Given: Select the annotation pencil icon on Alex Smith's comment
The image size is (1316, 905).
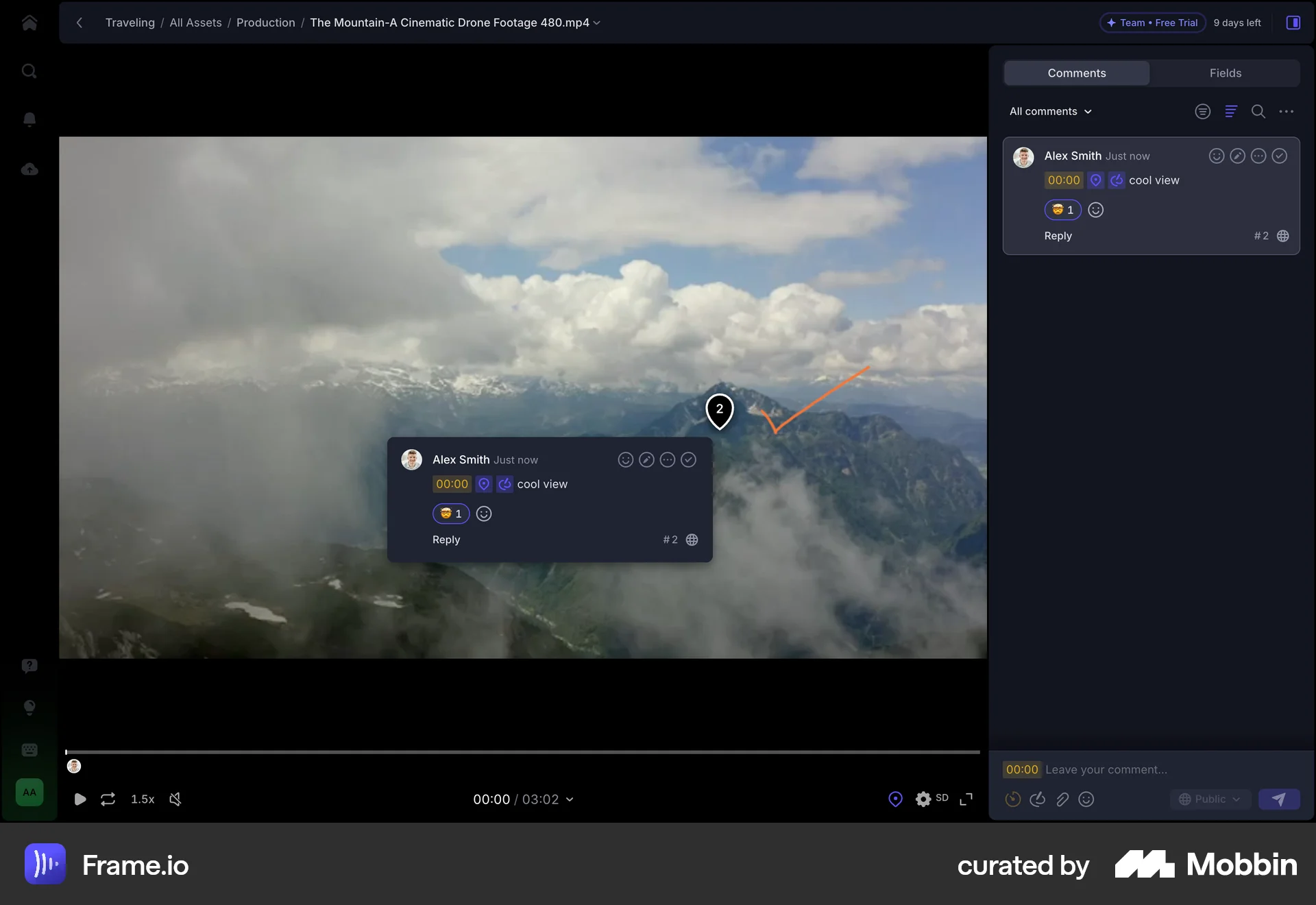Looking at the screenshot, I should point(1237,156).
